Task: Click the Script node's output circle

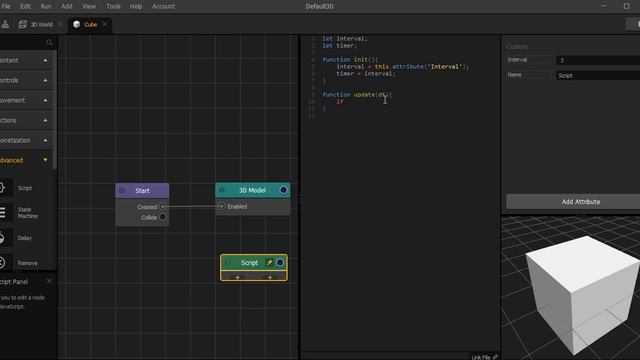Action: [x=280, y=262]
